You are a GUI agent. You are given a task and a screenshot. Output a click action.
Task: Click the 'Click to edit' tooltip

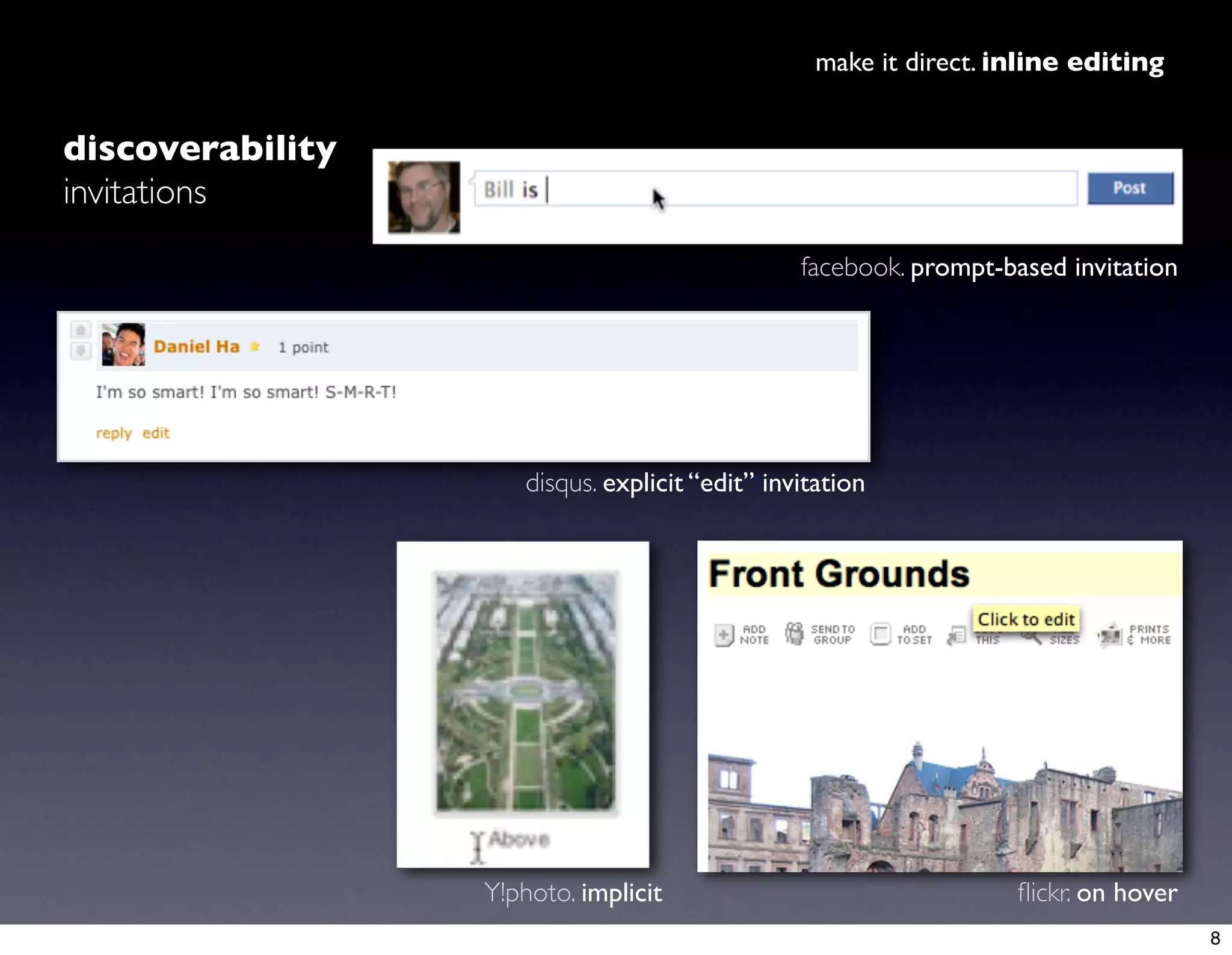pos(1026,619)
